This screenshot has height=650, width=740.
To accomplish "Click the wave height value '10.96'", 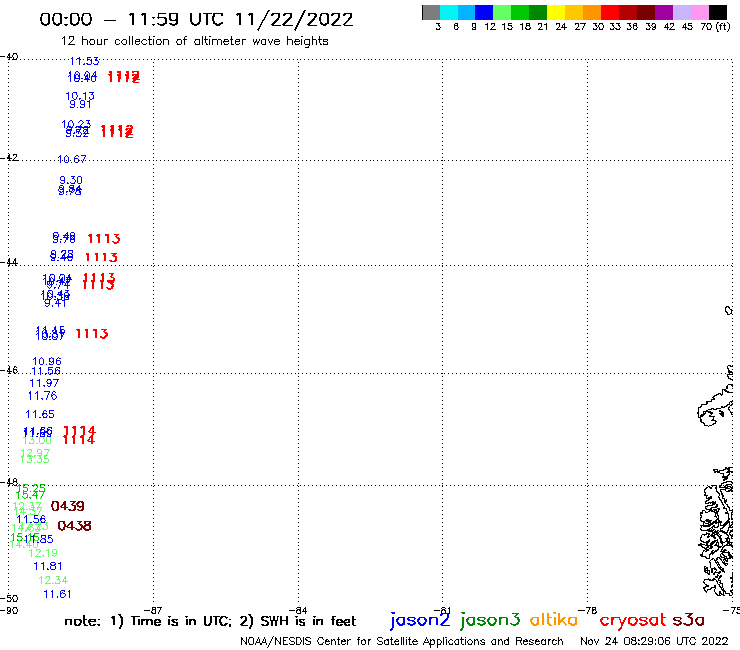I will 47,362.
